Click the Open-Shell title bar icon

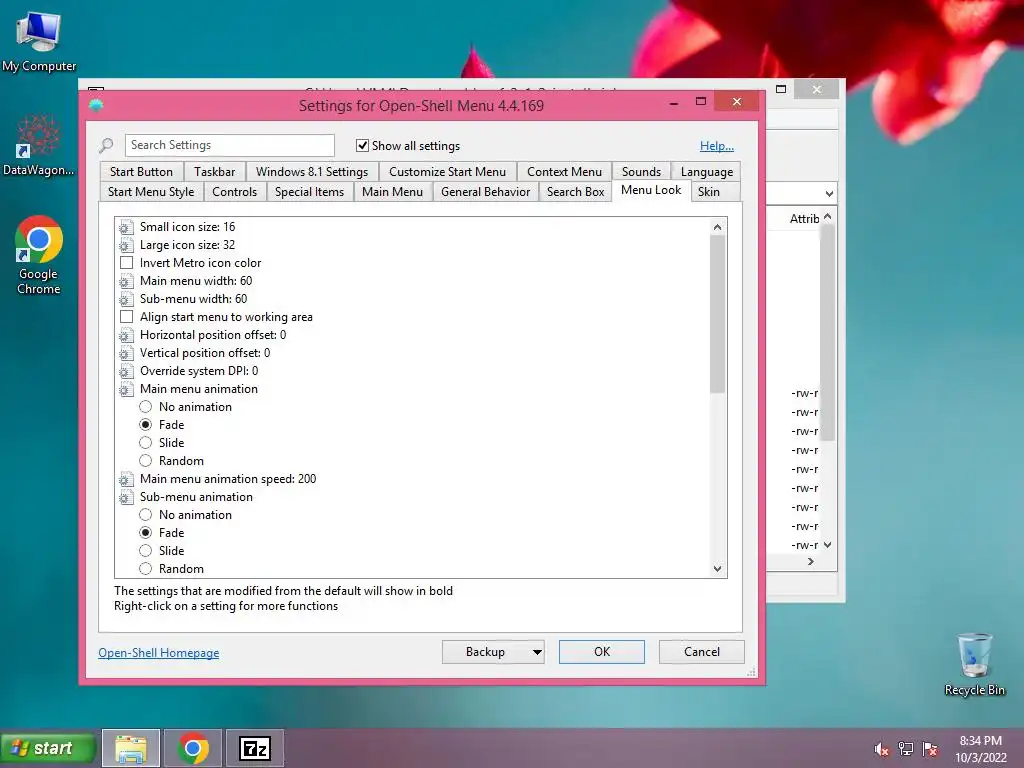(x=96, y=105)
